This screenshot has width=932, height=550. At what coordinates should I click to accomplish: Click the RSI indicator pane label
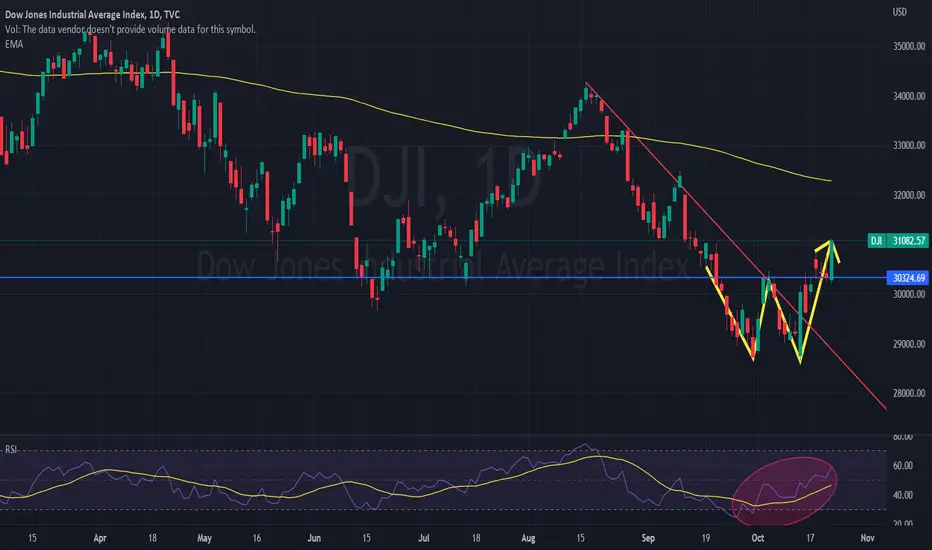pos(11,450)
